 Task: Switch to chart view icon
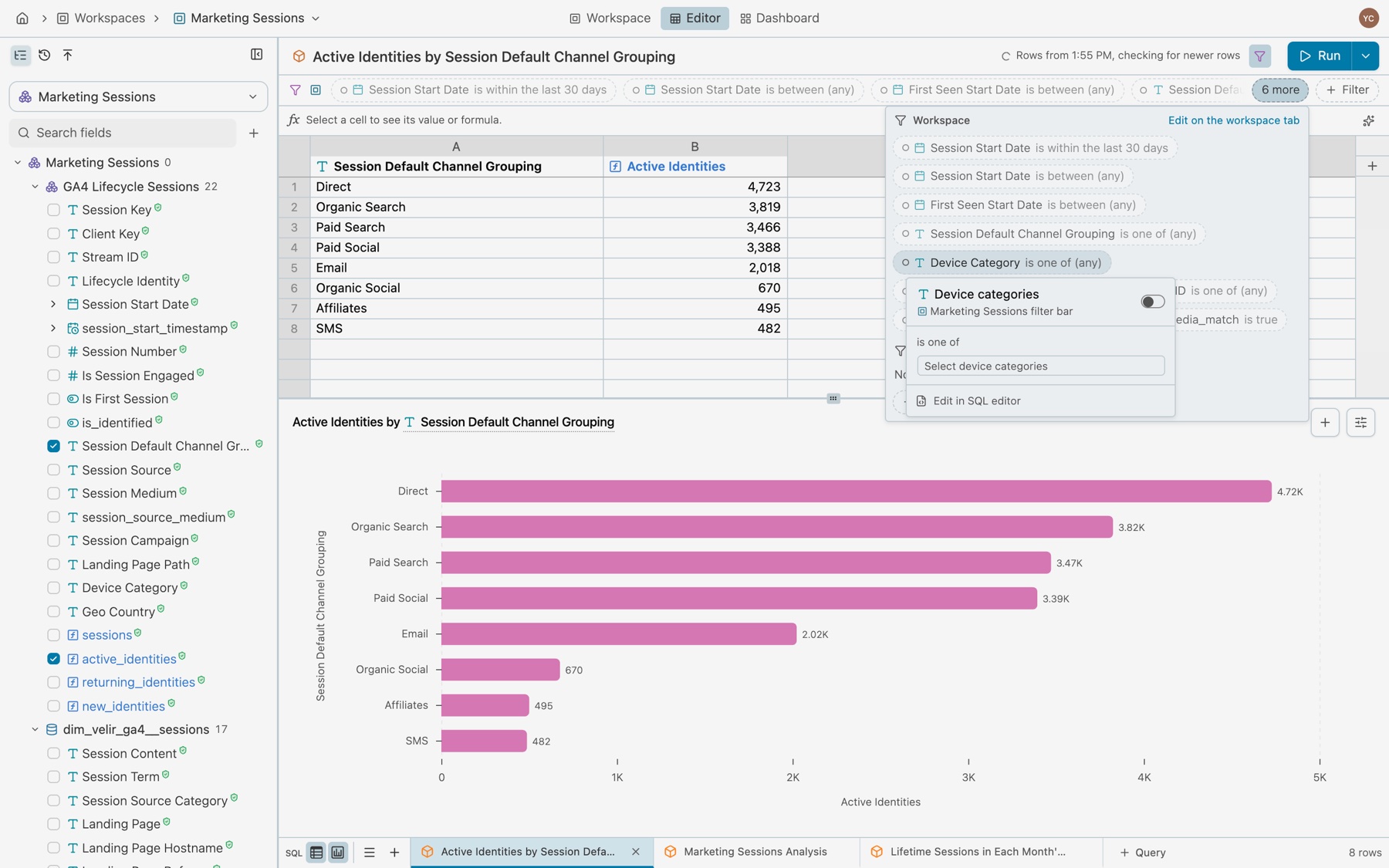click(x=338, y=853)
